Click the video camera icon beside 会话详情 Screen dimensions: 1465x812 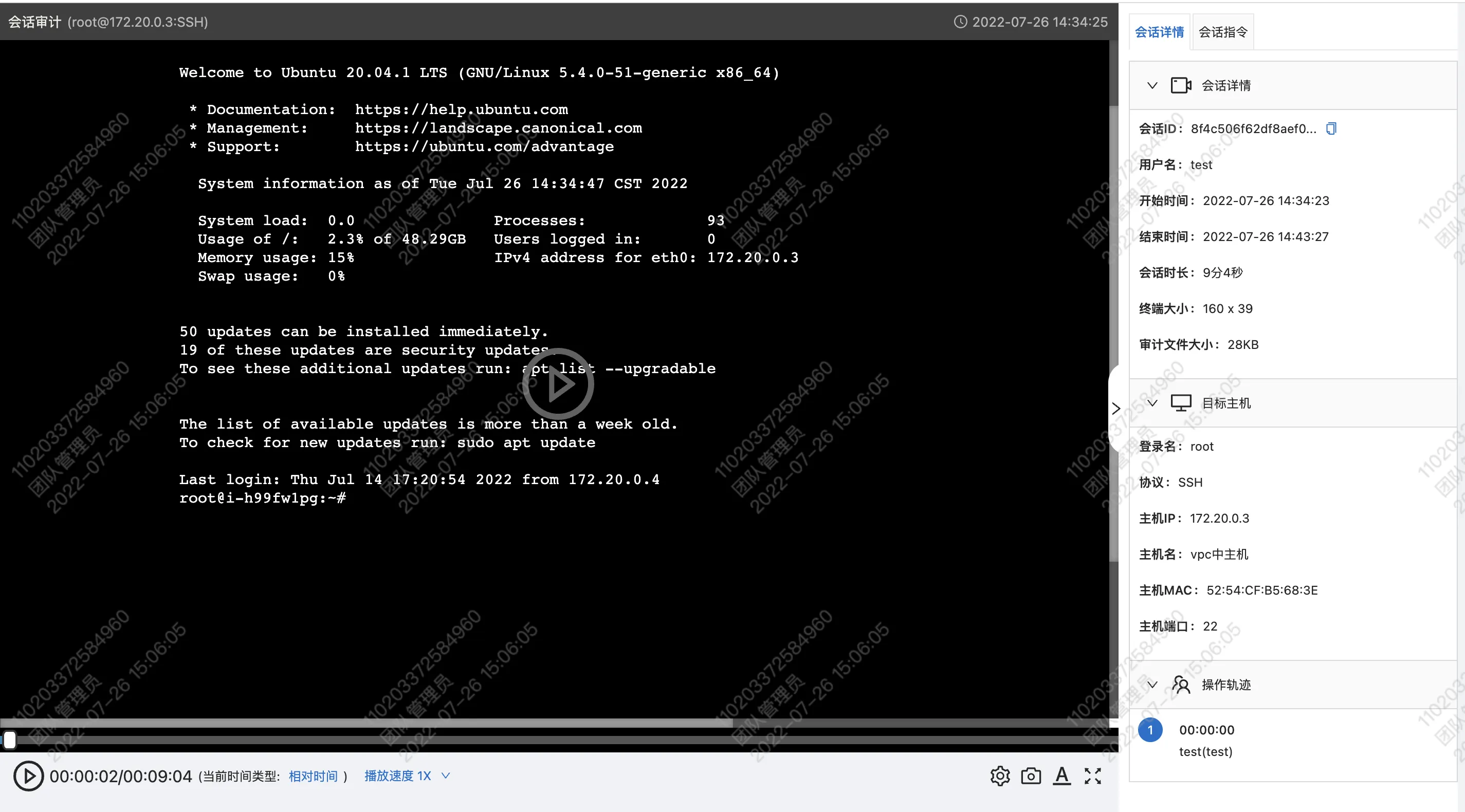pyautogui.click(x=1181, y=86)
